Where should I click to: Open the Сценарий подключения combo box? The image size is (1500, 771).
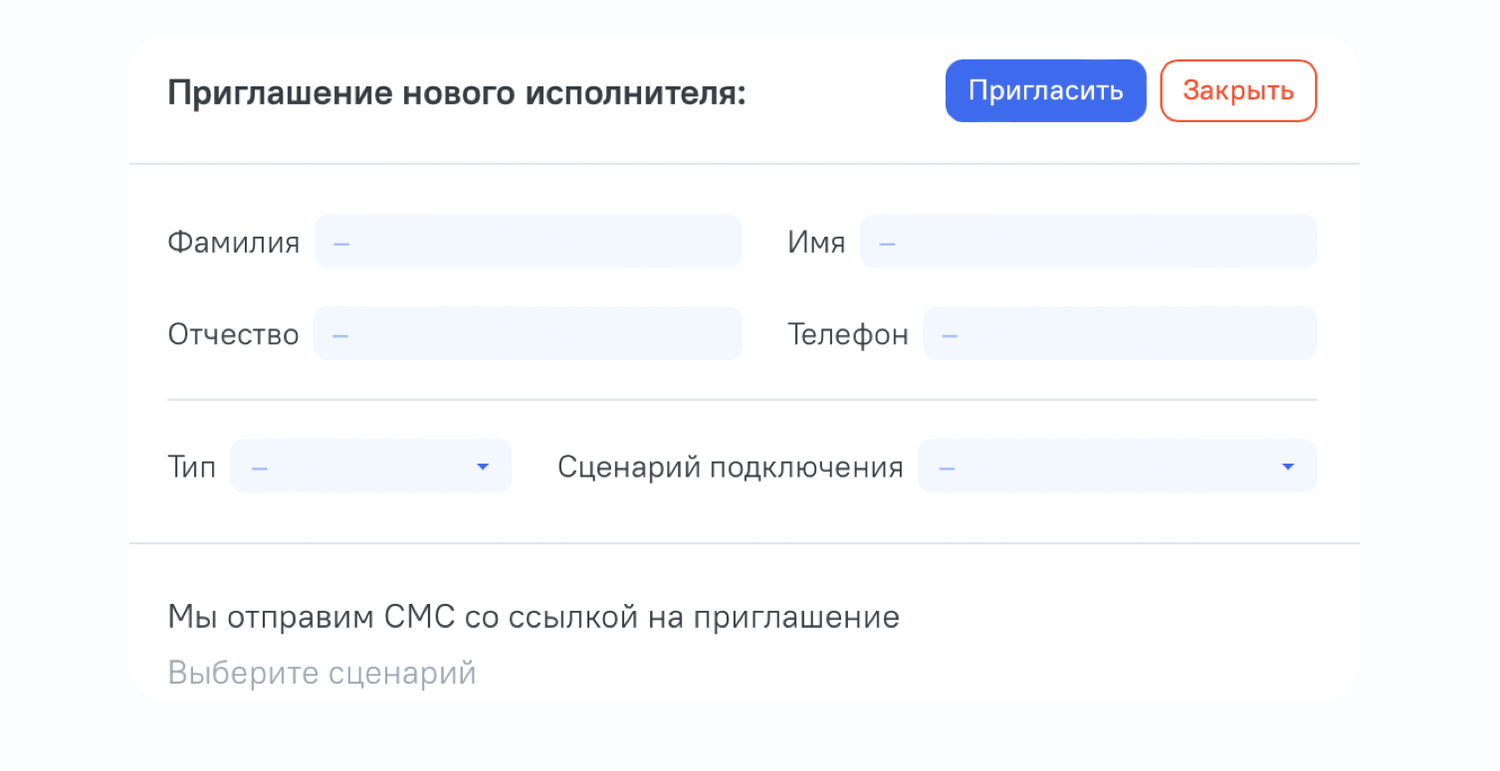[1117, 466]
